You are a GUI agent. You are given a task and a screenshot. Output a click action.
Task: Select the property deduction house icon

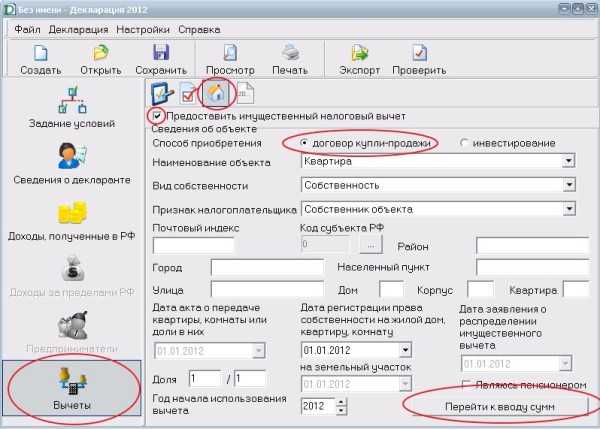pyautogui.click(x=216, y=93)
